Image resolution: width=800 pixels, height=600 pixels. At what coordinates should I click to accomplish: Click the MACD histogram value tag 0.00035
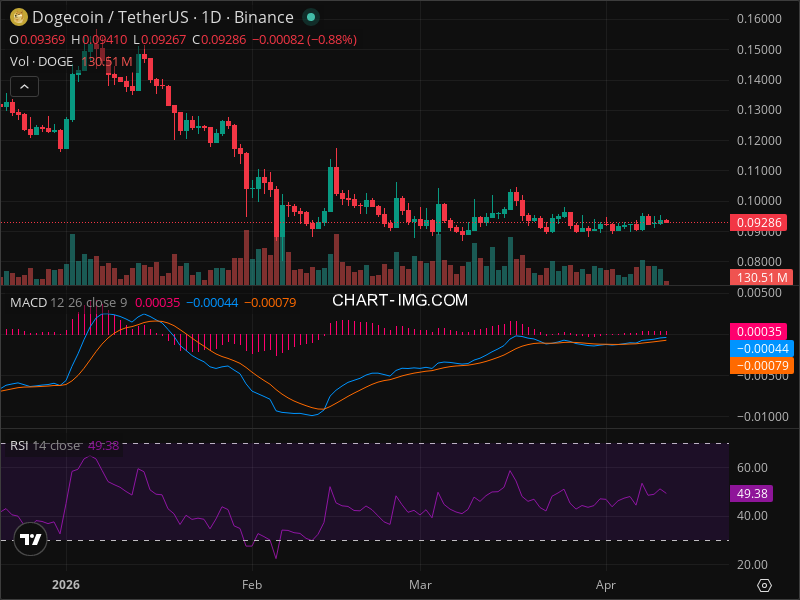click(x=759, y=332)
